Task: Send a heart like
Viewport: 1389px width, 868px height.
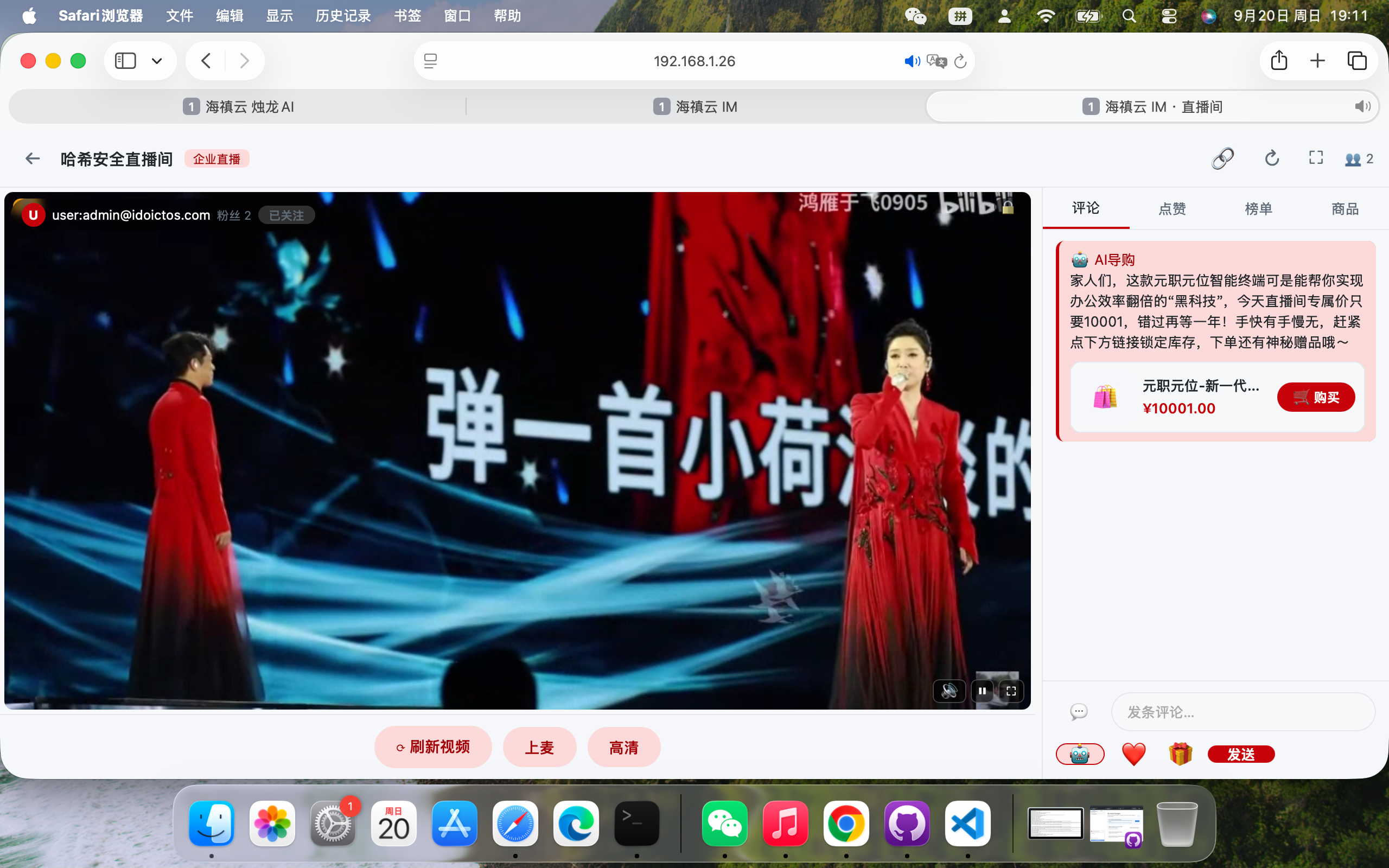Action: (1133, 754)
